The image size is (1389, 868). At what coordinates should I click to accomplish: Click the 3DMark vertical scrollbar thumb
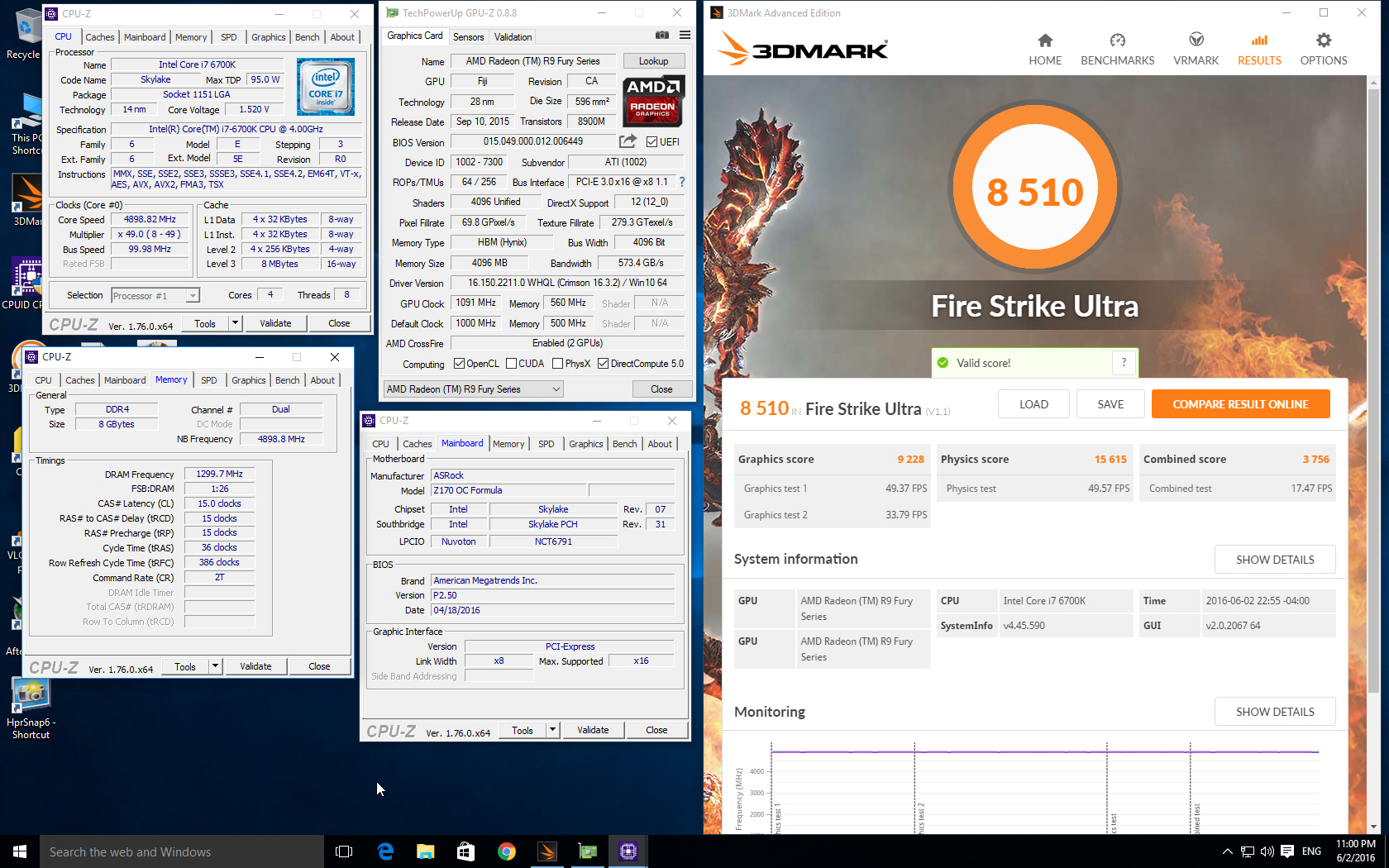pyautogui.click(x=1373, y=389)
